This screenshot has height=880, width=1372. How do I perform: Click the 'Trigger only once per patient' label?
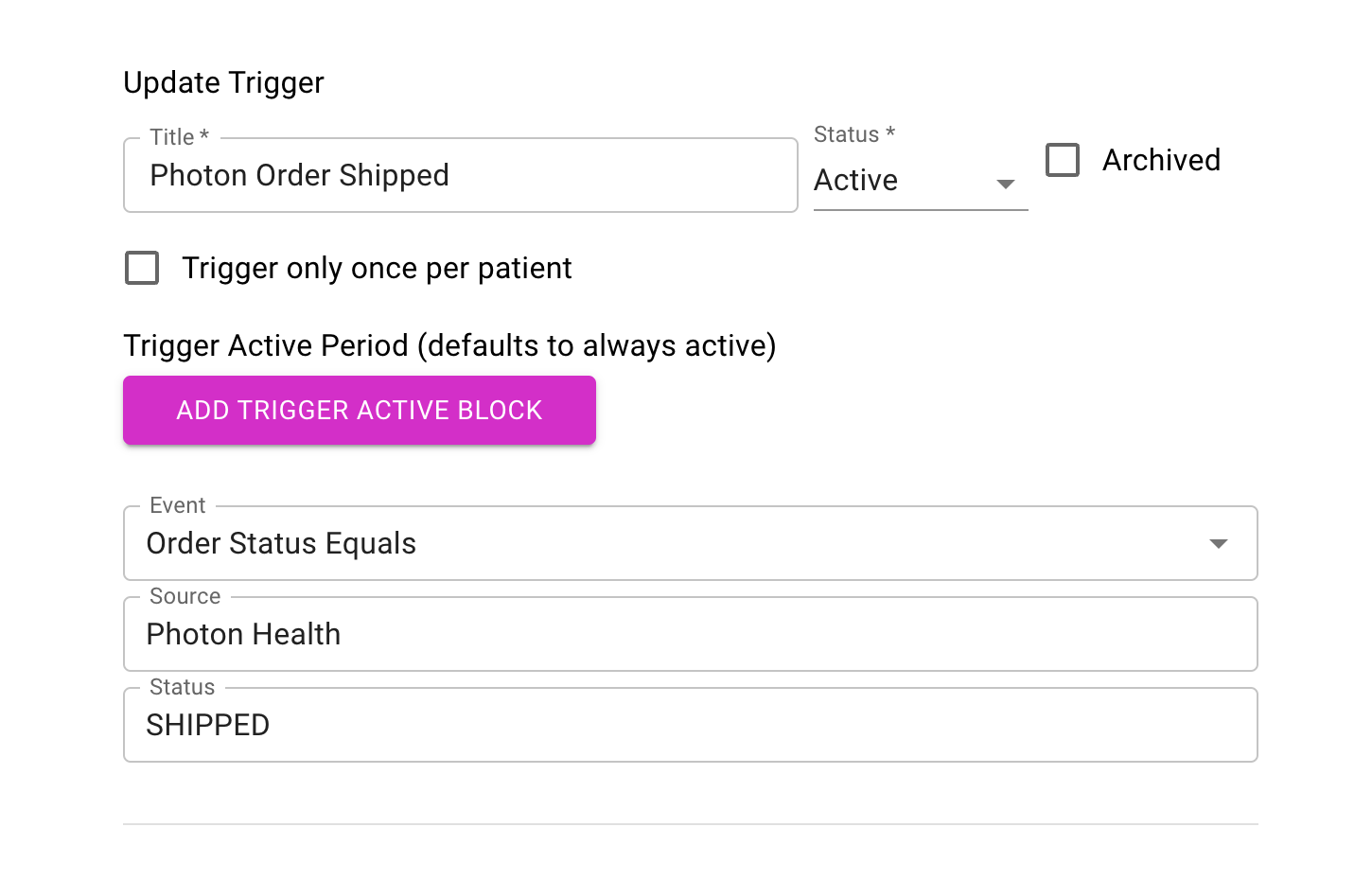377,268
